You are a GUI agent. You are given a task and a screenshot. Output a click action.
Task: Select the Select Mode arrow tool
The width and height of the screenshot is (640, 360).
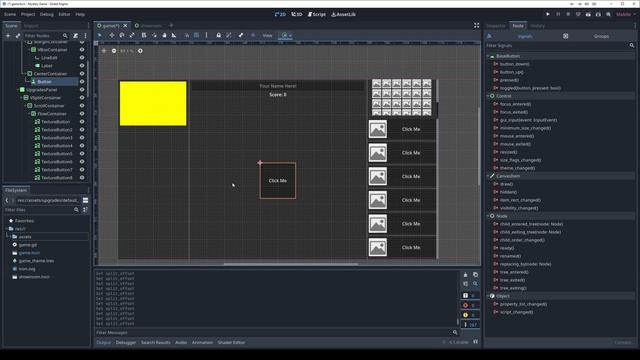[100, 36]
